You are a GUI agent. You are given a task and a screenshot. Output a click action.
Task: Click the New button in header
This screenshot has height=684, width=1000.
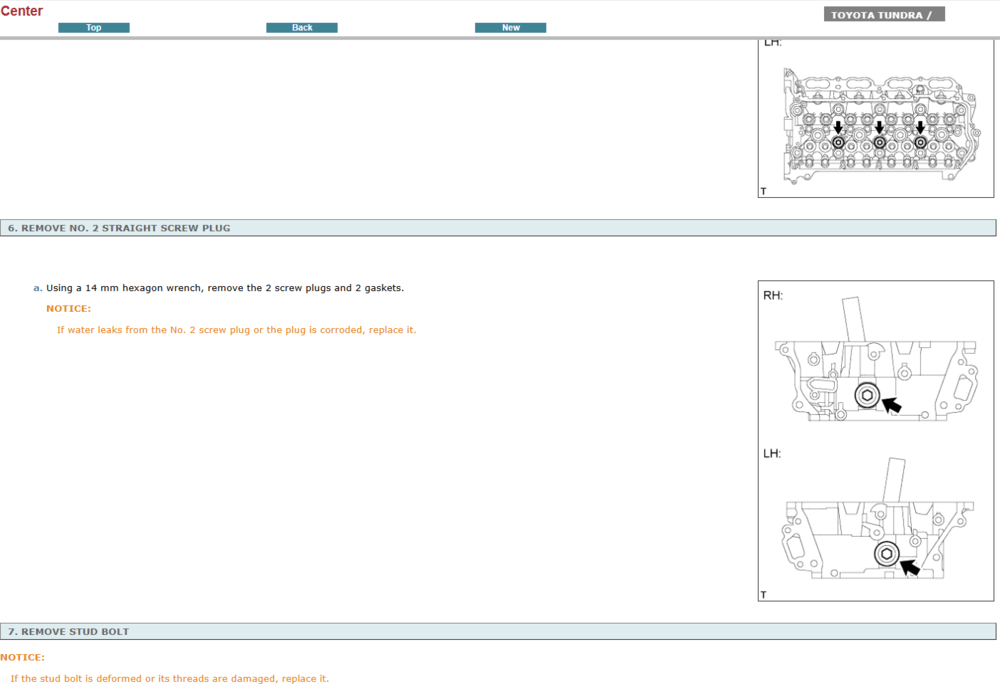coord(510,28)
